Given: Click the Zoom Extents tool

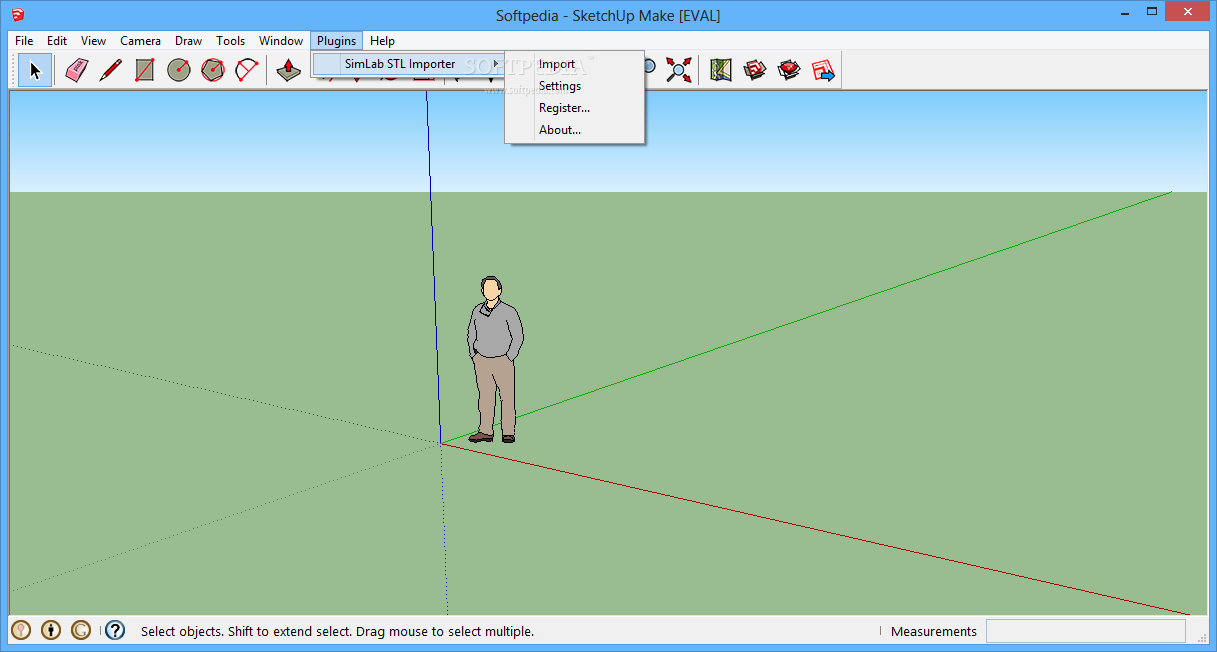Looking at the screenshot, I should (679, 70).
